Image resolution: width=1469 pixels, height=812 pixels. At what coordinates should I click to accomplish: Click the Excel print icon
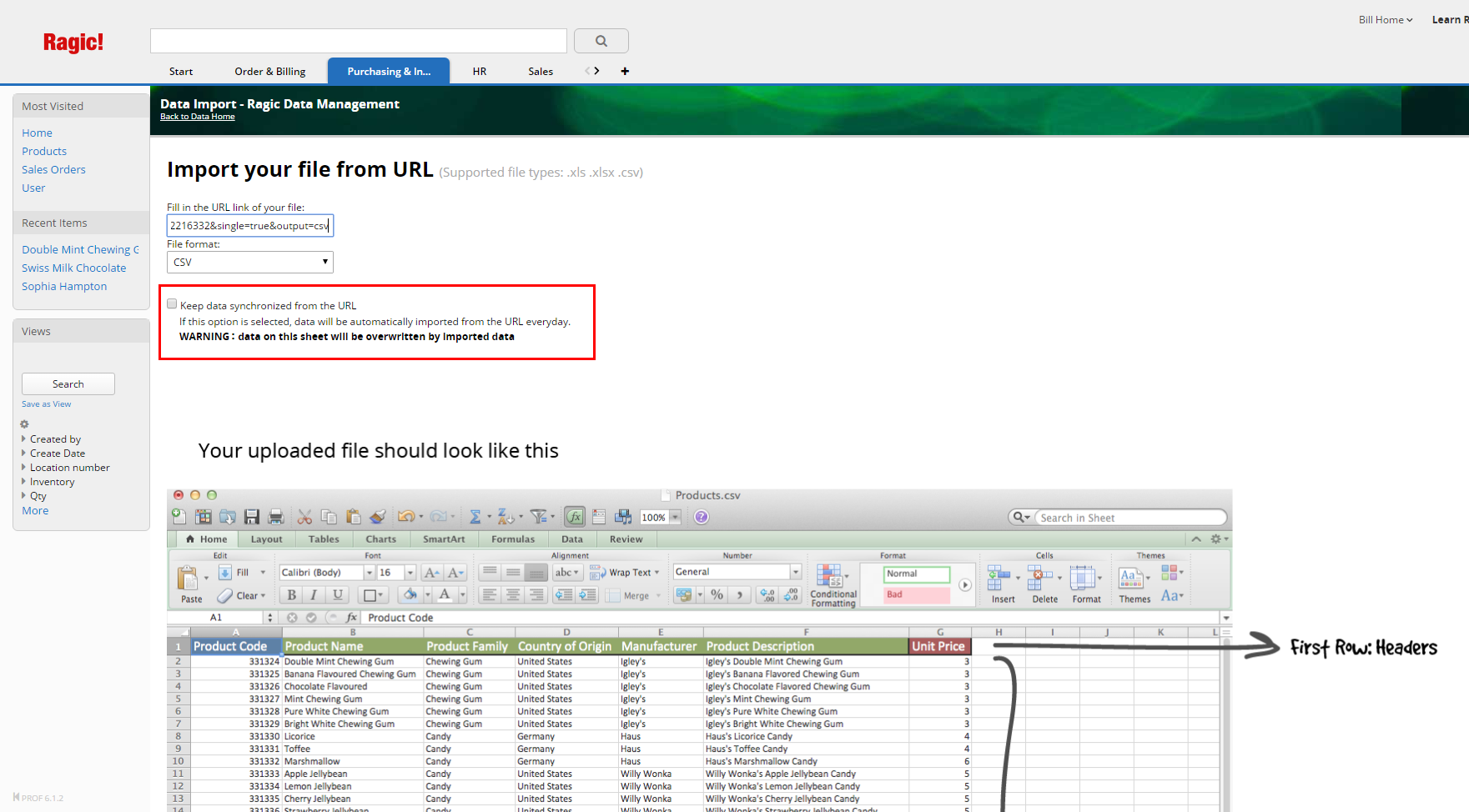[276, 517]
